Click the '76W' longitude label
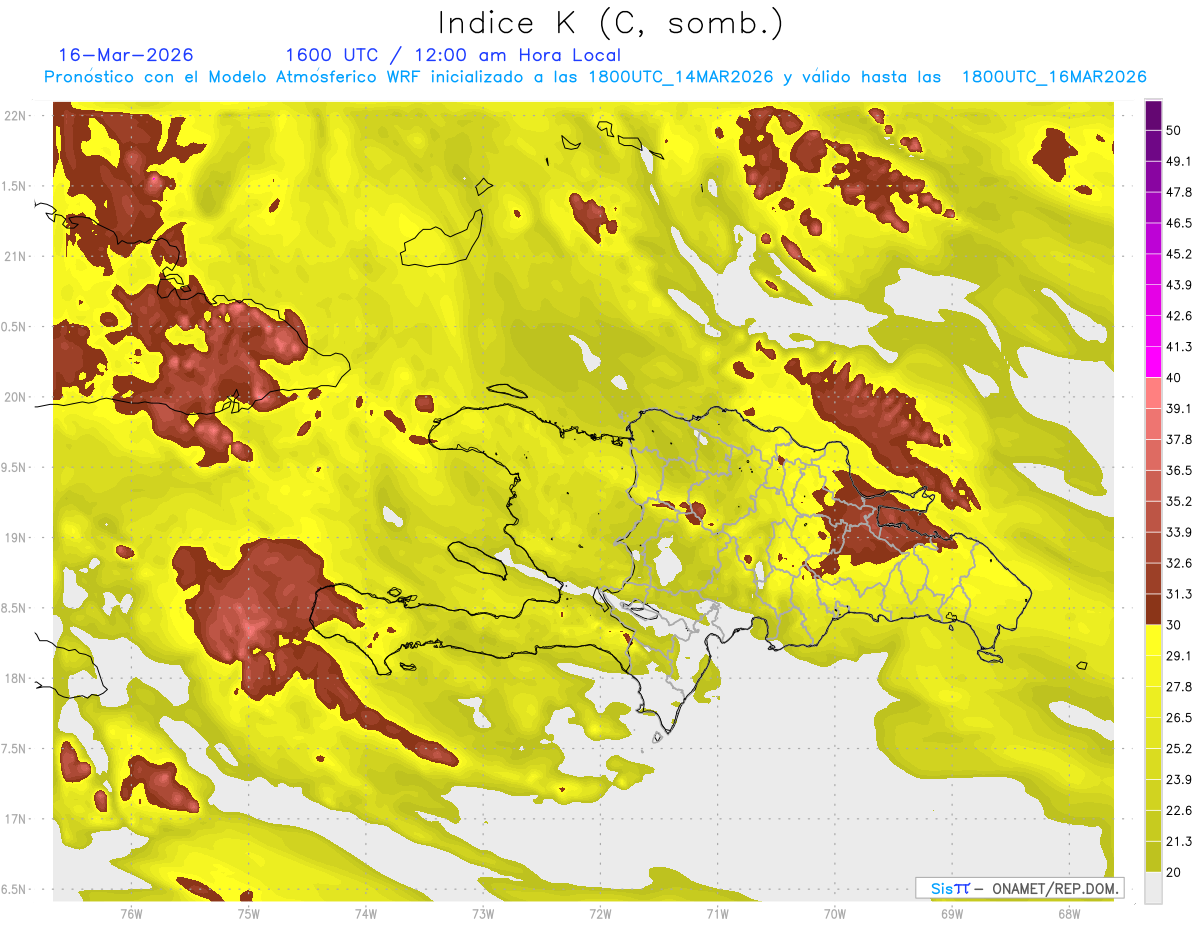Viewport: 1200px width, 927px height. (x=131, y=913)
